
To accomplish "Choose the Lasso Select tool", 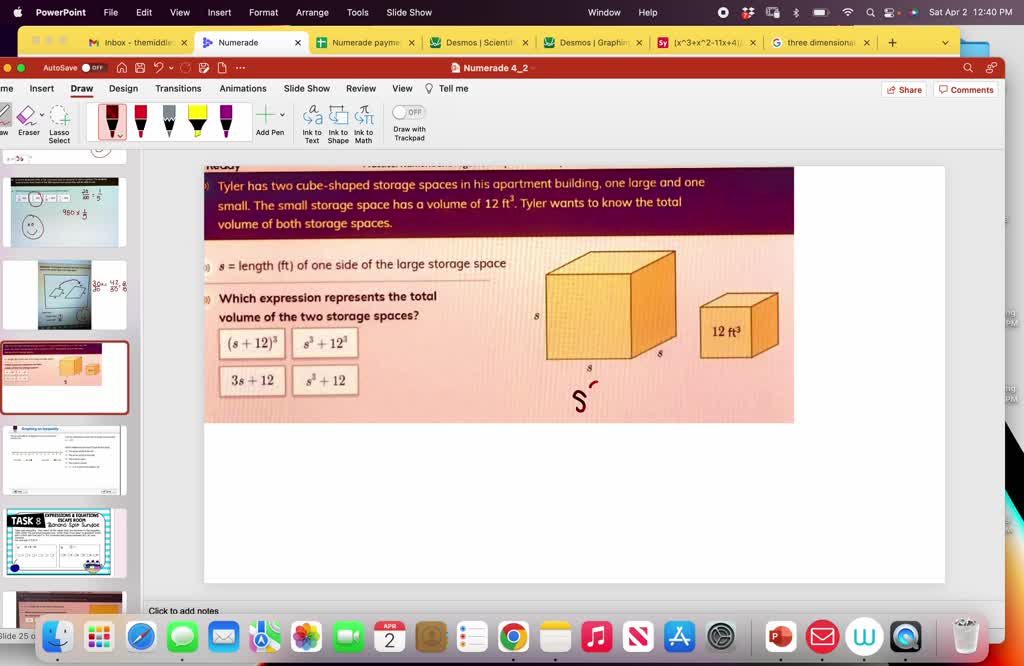I will pos(59,124).
